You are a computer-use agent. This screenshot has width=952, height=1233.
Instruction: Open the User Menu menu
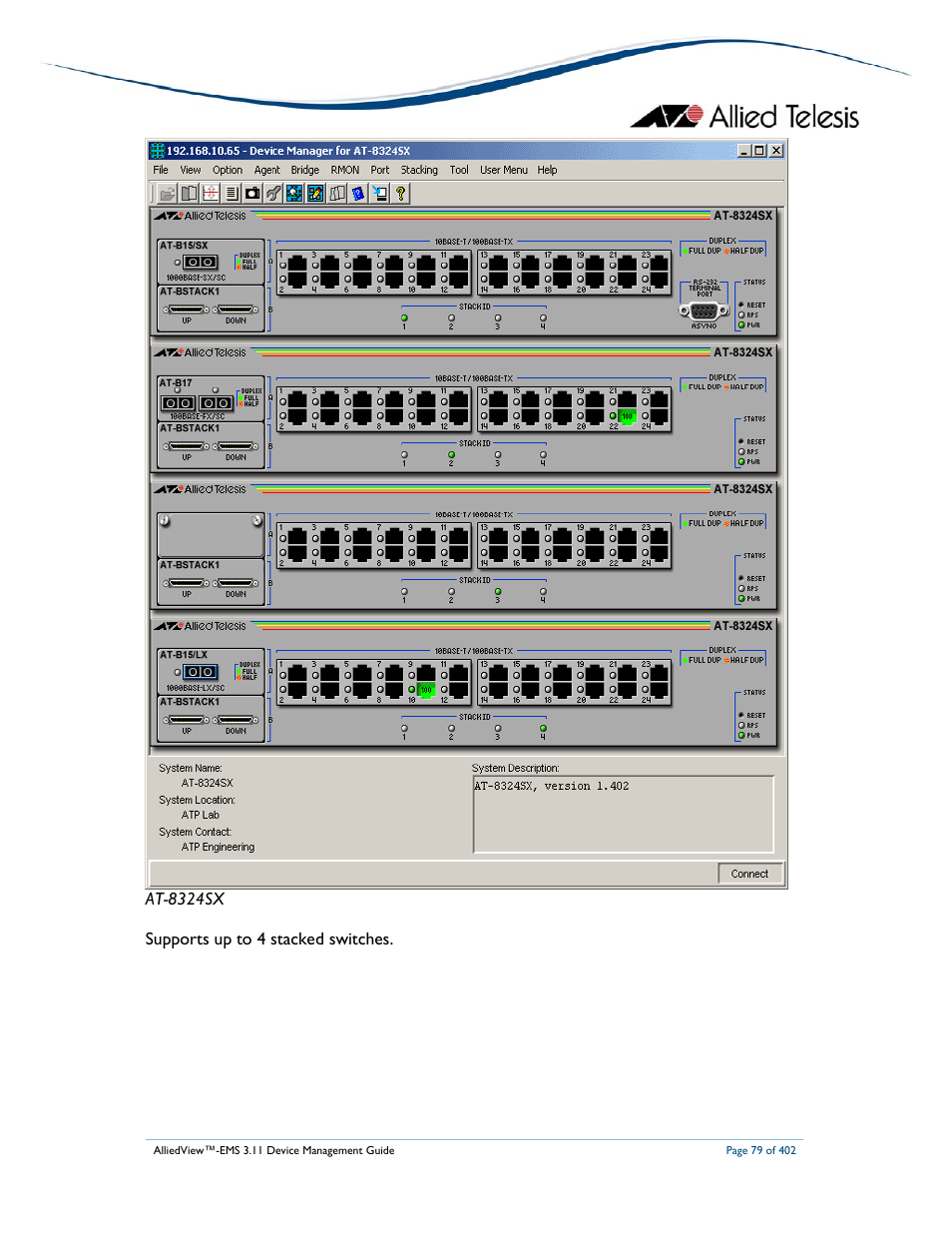pyautogui.click(x=504, y=170)
